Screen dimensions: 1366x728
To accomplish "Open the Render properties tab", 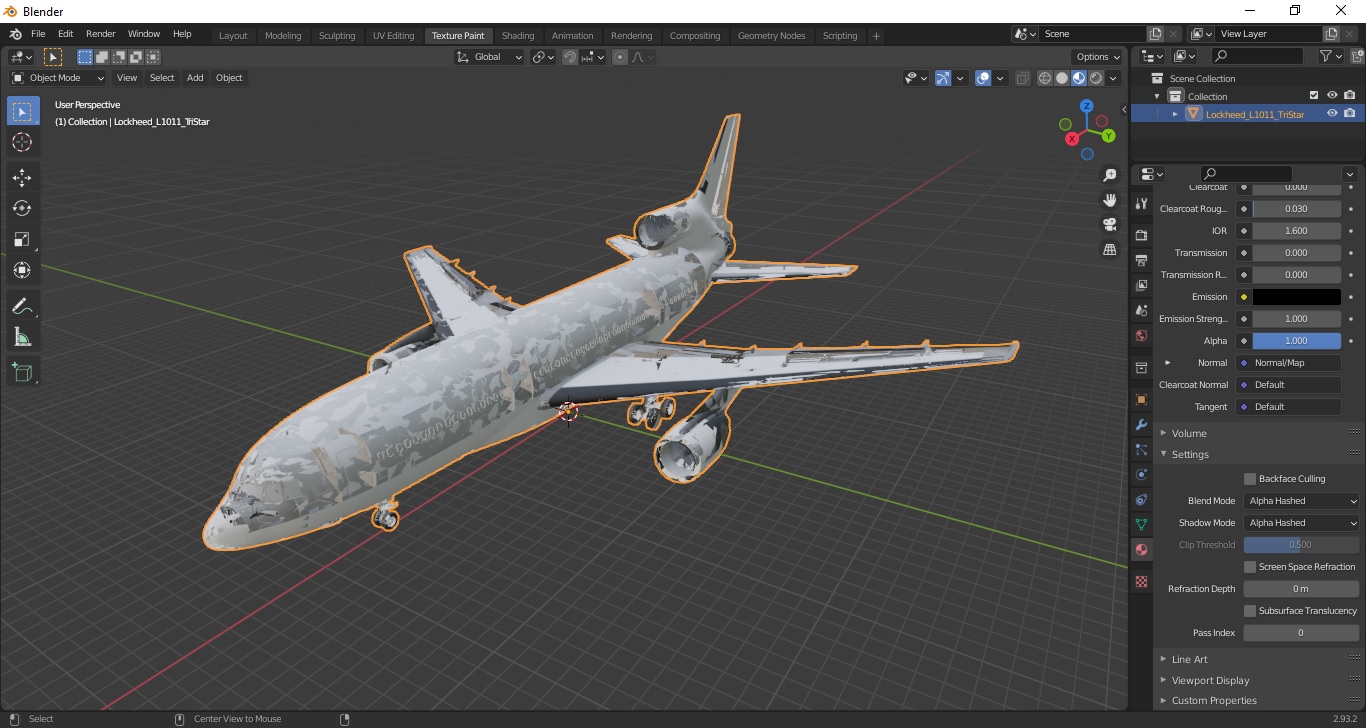I will click(1141, 235).
